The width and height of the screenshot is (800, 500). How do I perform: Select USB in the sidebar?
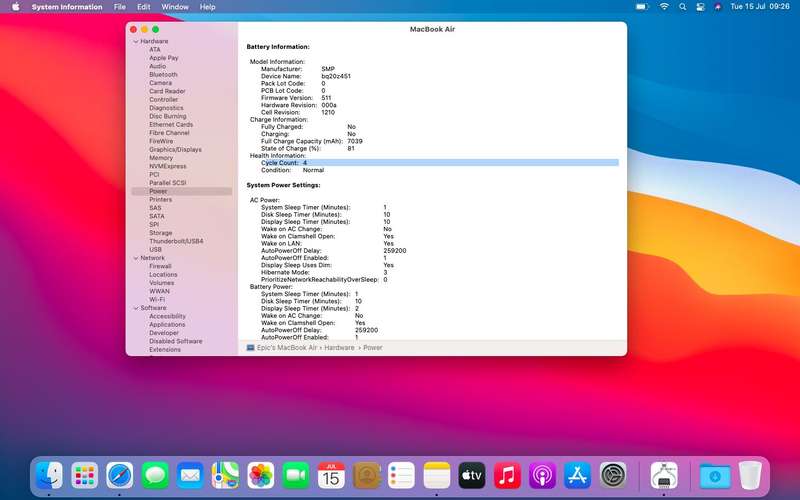point(155,249)
